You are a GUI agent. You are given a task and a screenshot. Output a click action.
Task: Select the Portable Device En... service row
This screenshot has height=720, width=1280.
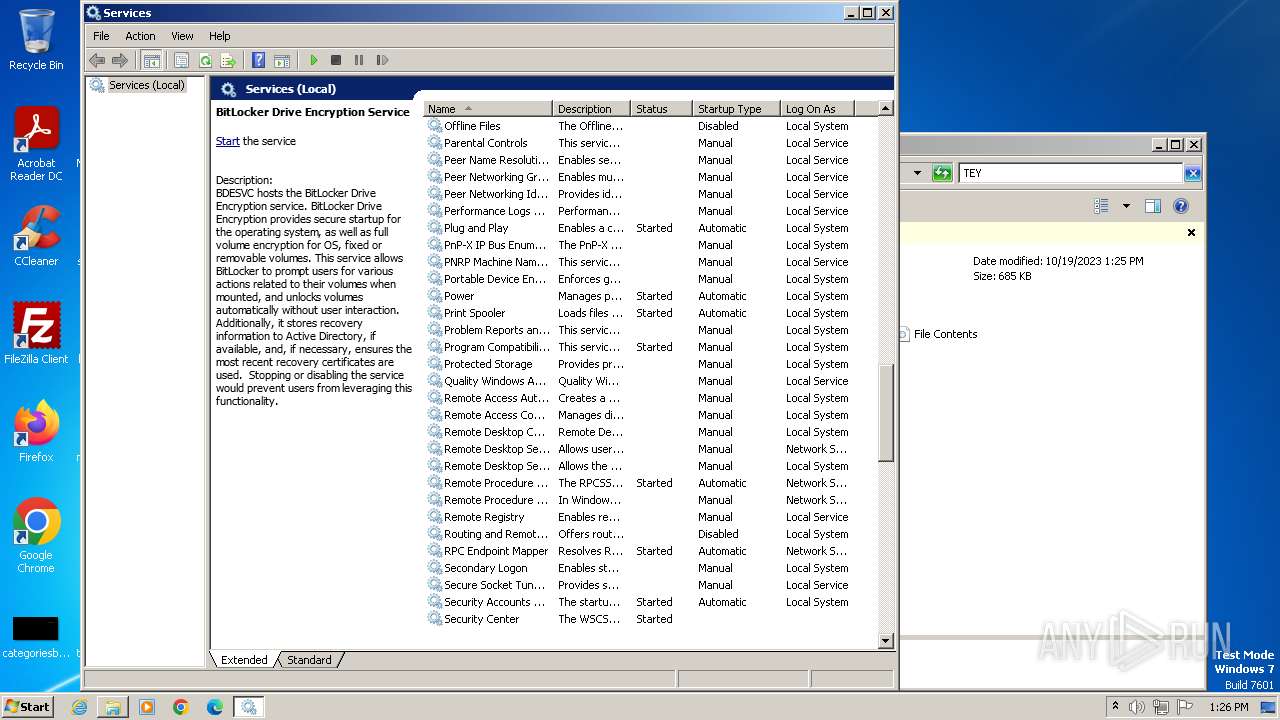tap(651, 279)
